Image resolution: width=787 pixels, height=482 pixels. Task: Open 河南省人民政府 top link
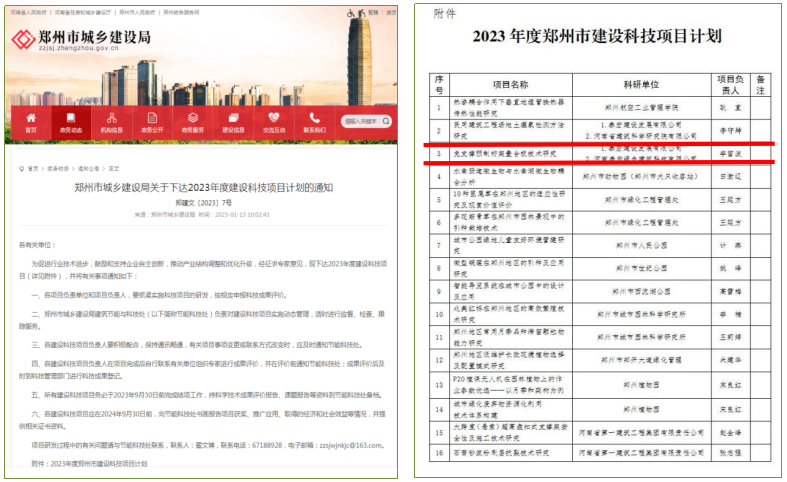(x=24, y=12)
